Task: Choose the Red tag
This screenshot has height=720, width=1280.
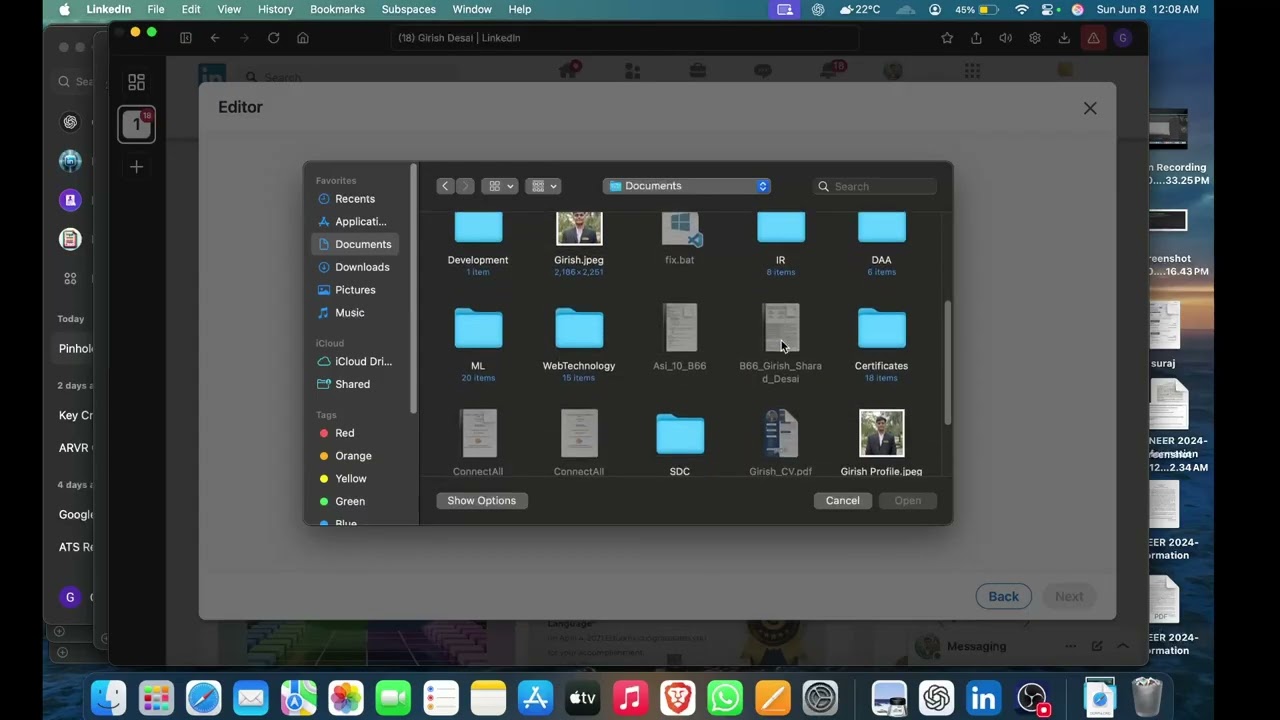Action: click(x=344, y=433)
